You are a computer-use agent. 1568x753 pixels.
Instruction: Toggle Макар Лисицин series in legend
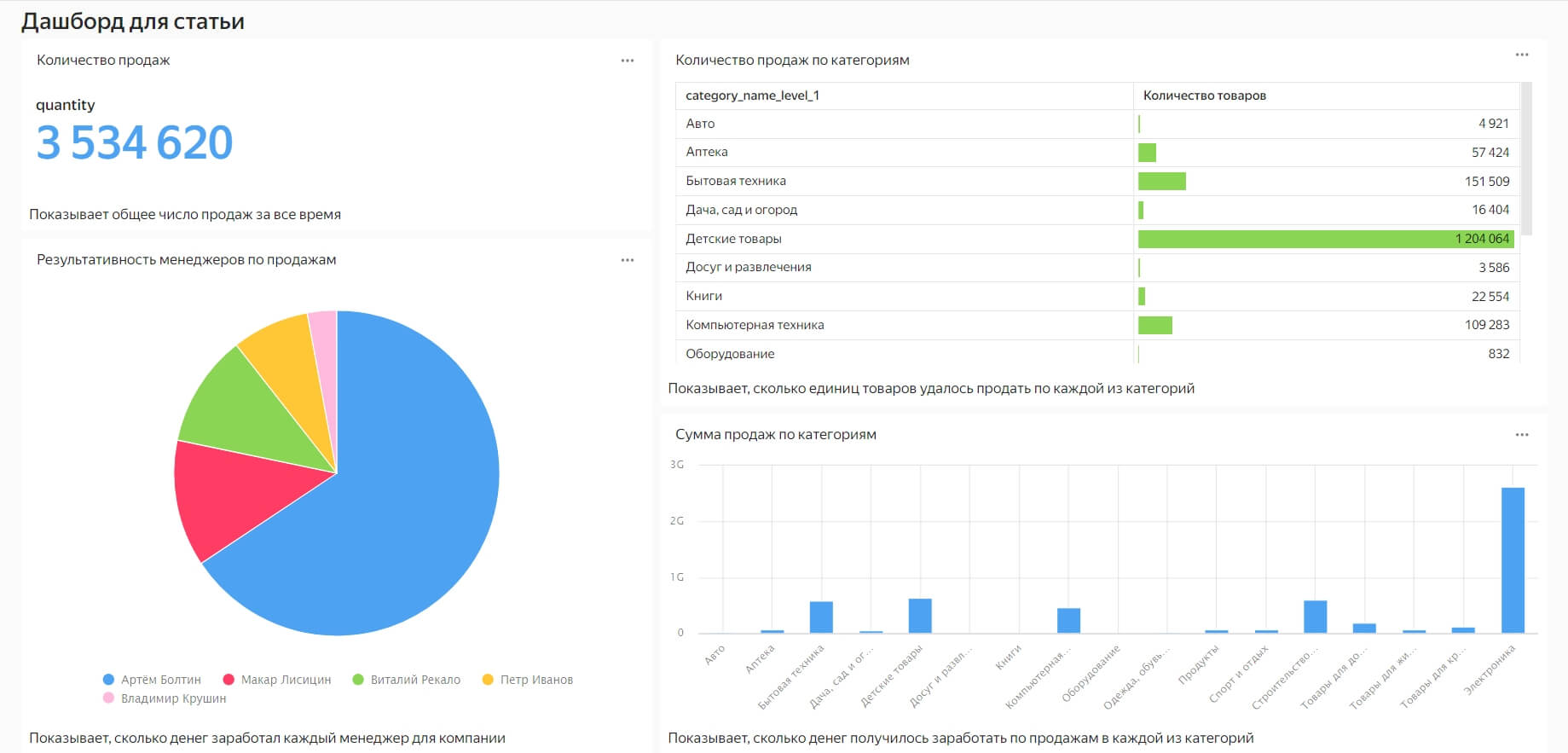coord(276,680)
